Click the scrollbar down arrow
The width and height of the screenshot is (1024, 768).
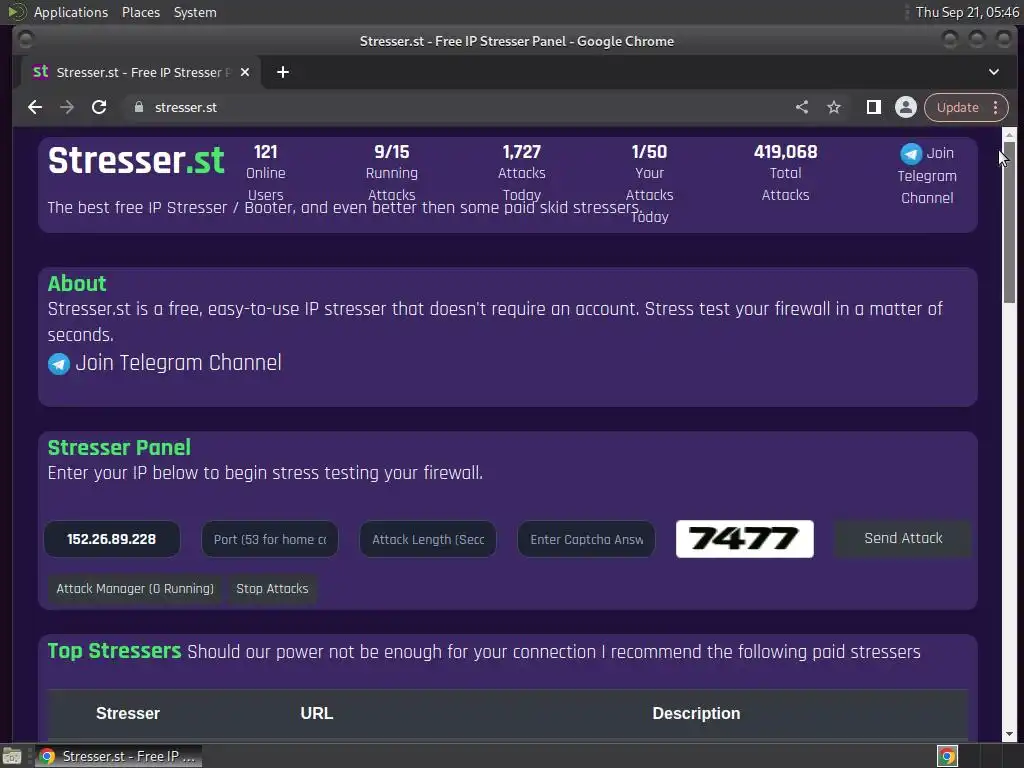coord(1009,734)
